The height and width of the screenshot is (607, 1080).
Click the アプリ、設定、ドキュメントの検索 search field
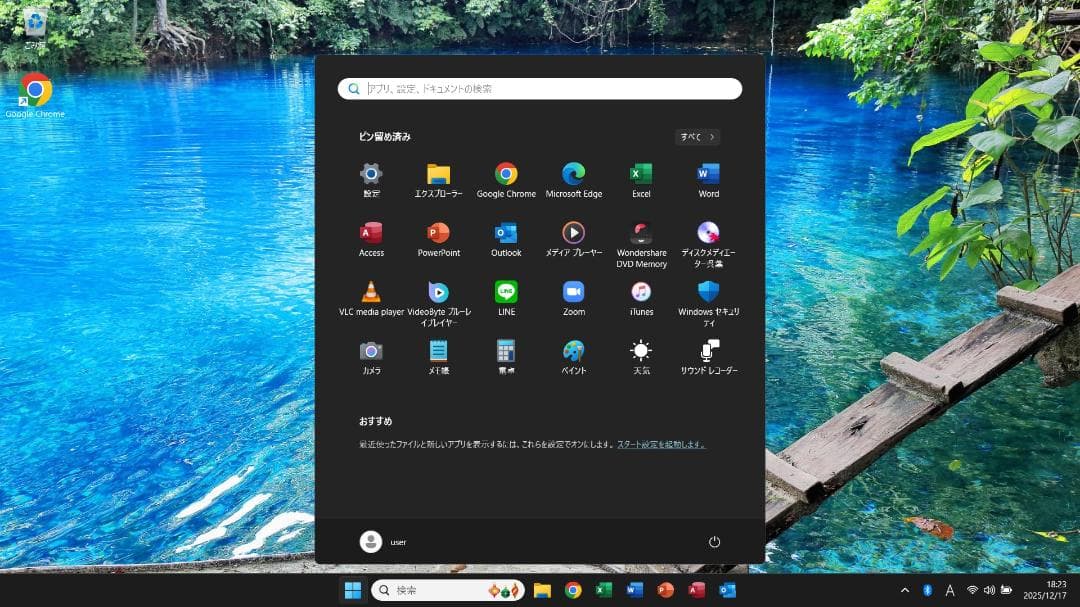pos(539,88)
